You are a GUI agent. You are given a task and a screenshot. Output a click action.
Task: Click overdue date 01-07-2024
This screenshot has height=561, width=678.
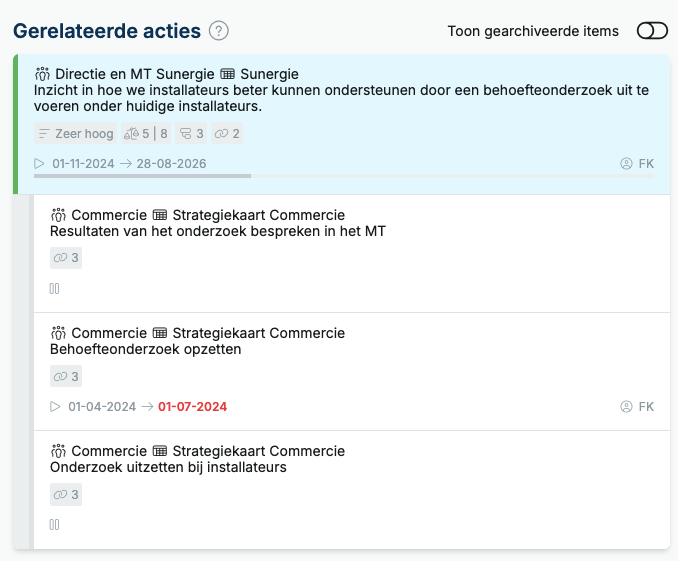tap(192, 407)
